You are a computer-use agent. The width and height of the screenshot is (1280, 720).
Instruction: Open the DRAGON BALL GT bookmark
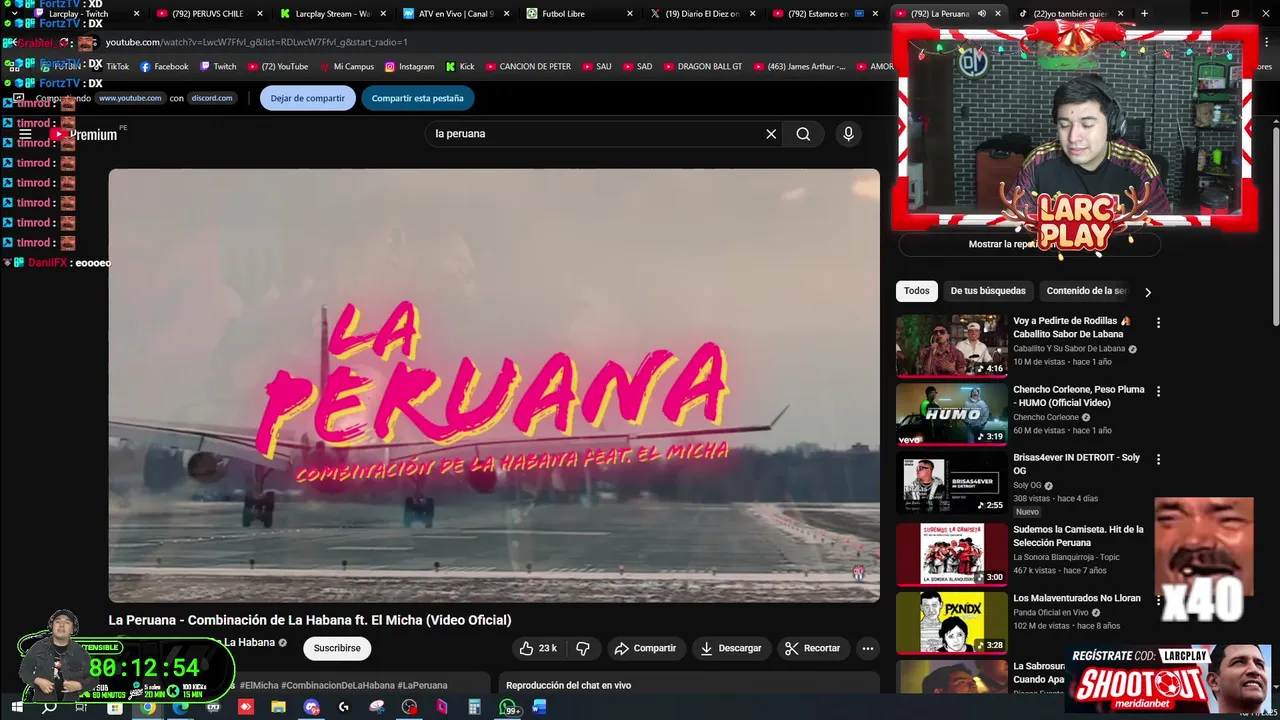[701, 67]
